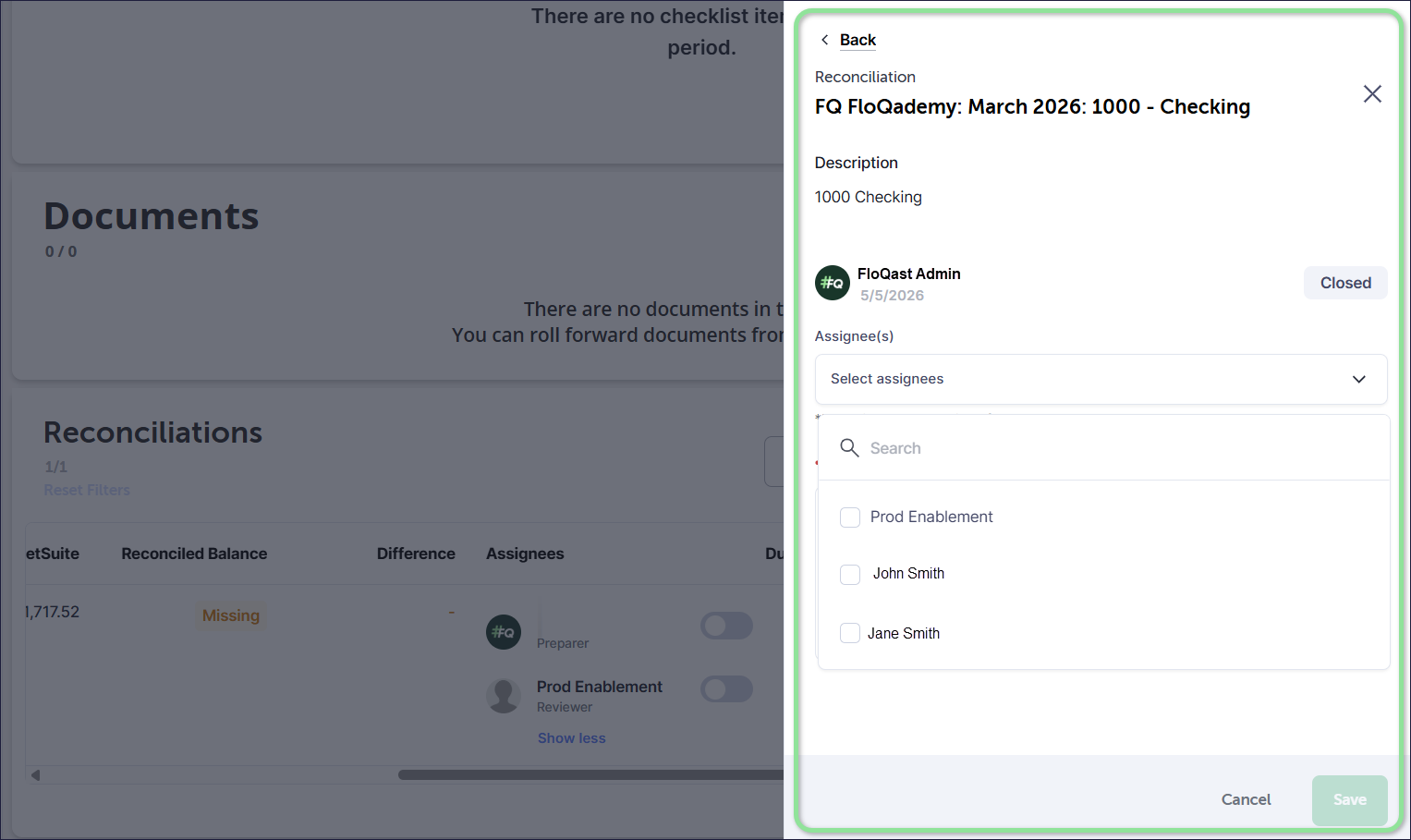Click the Difference column header
Screen dimensions: 1411x840
pos(416,554)
